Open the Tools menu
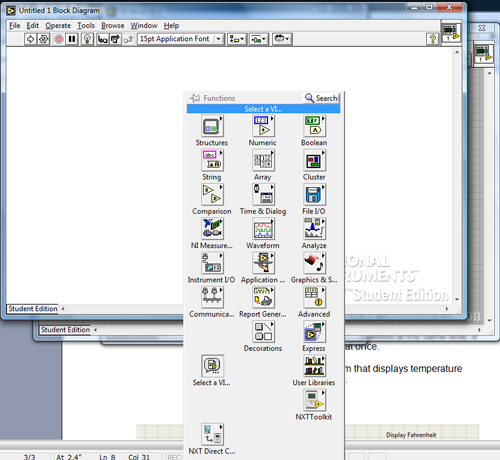Viewport: 500px width, 460px height. 86,26
